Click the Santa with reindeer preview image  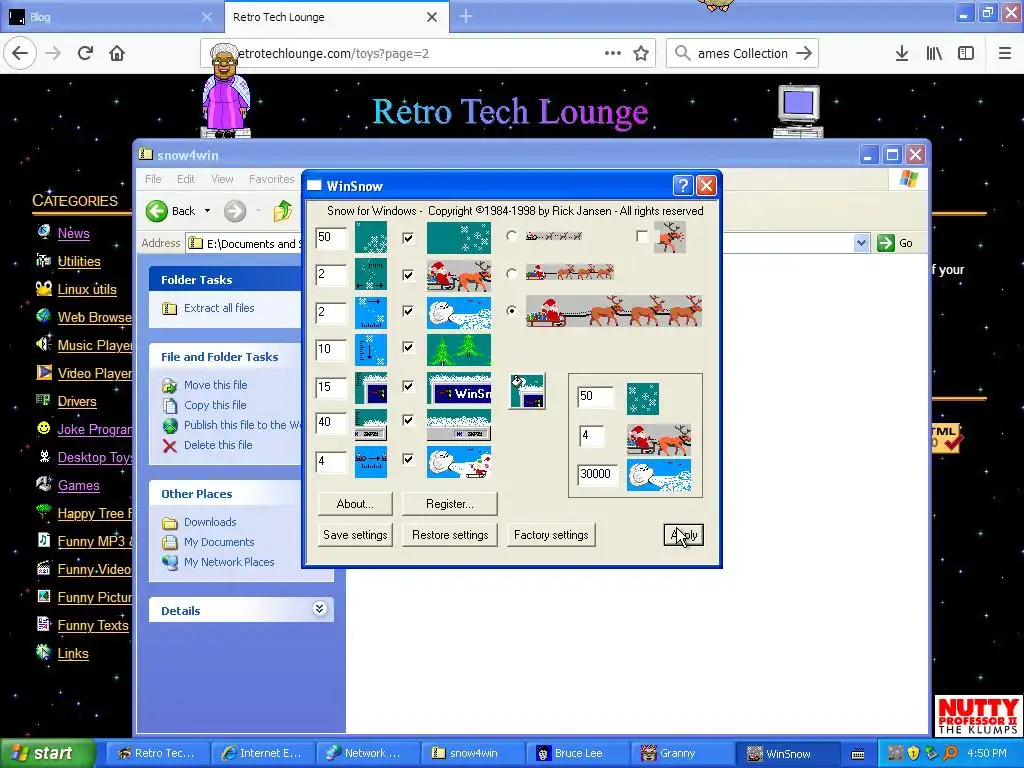click(x=458, y=274)
